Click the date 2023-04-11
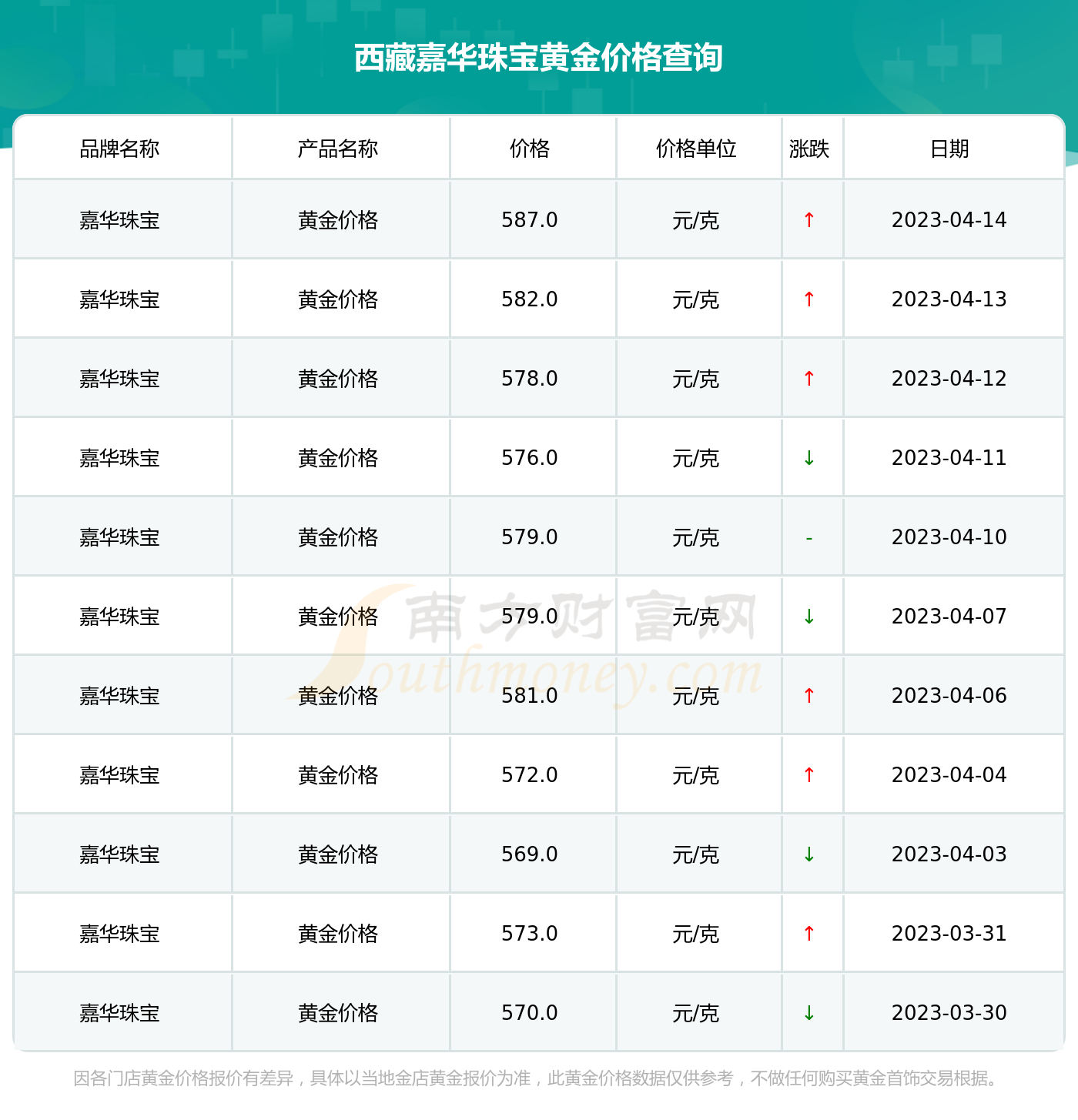 tap(949, 458)
